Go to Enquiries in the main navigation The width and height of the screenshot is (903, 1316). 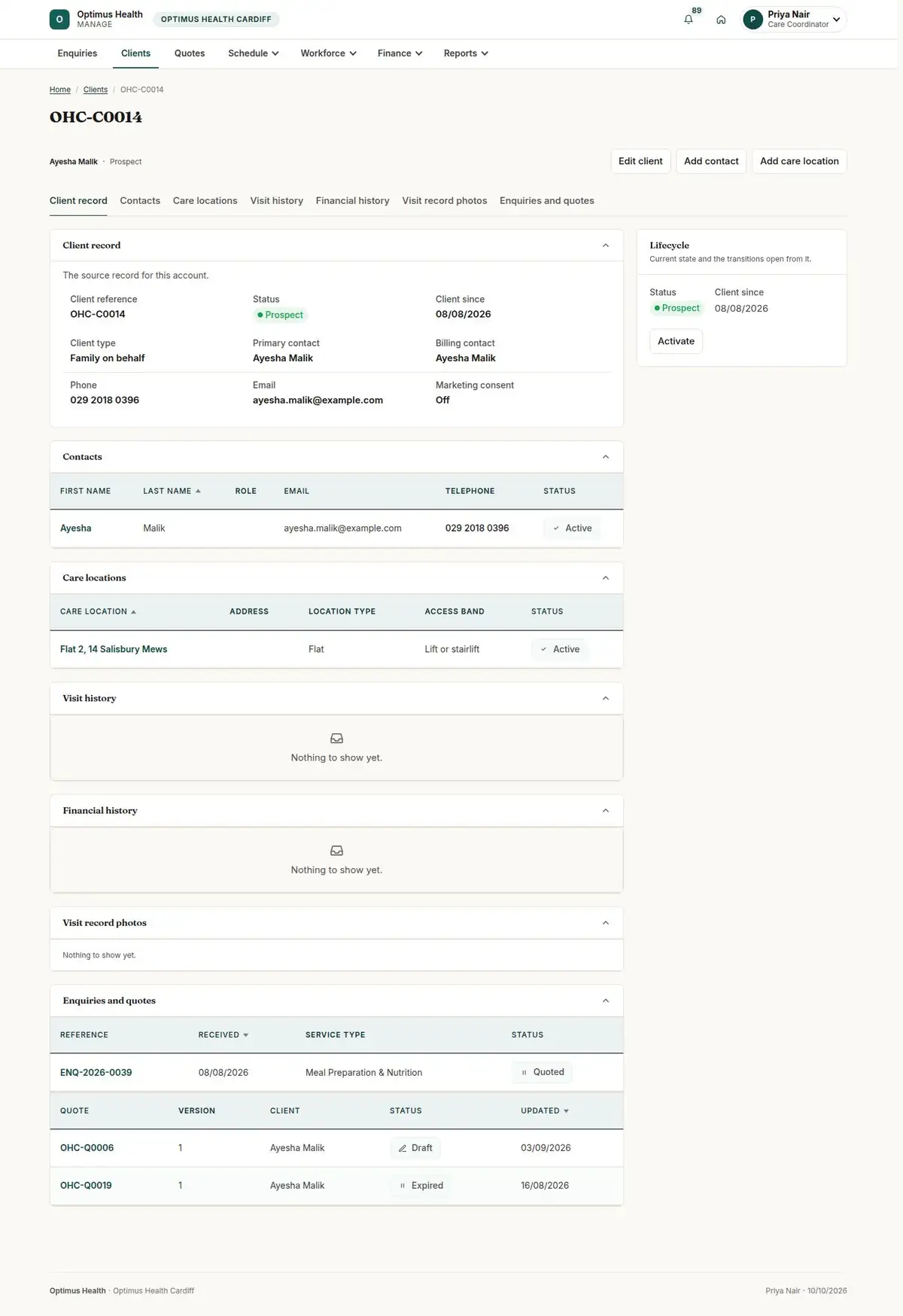pyautogui.click(x=78, y=53)
